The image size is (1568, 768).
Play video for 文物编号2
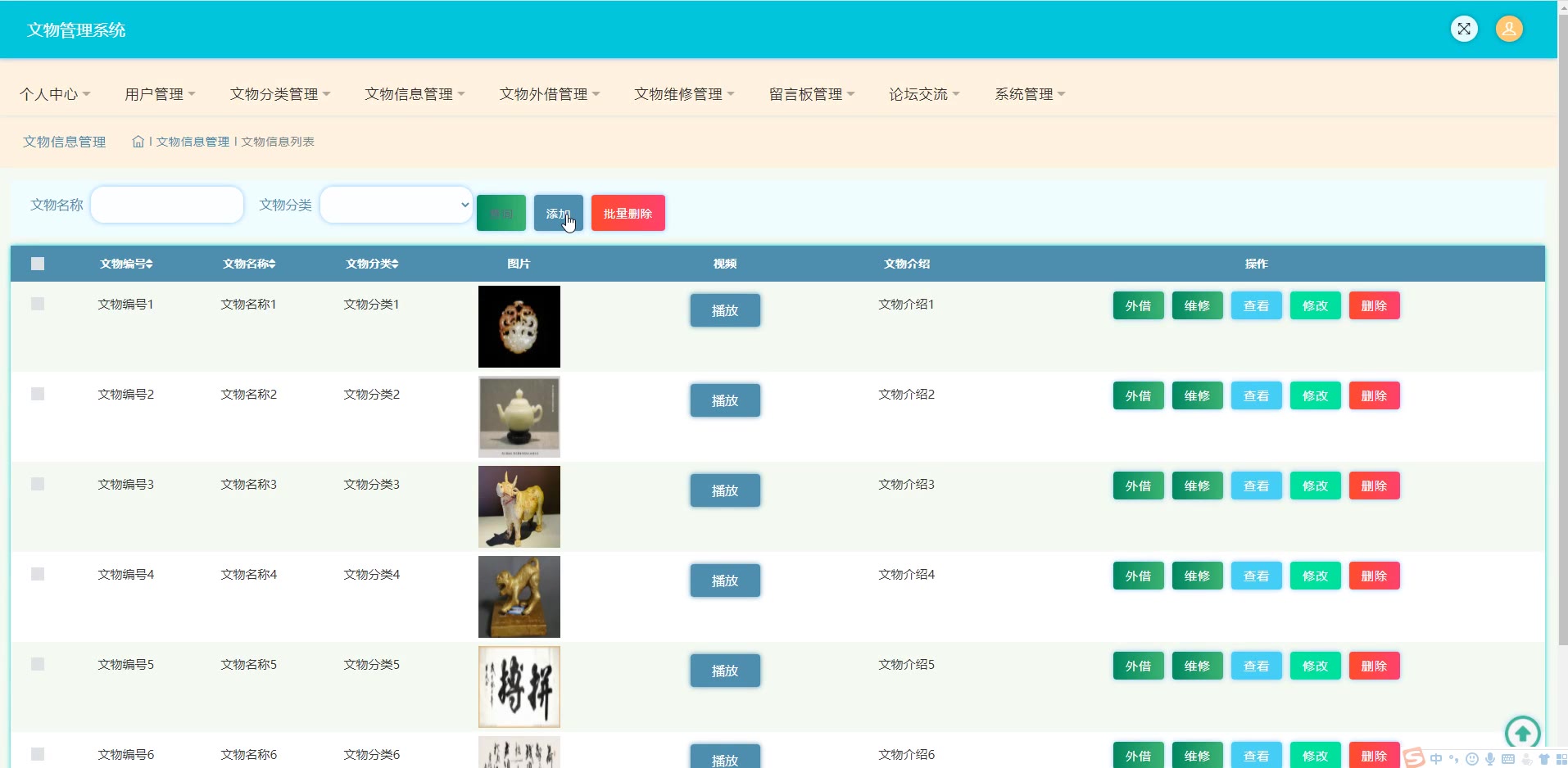(x=725, y=400)
